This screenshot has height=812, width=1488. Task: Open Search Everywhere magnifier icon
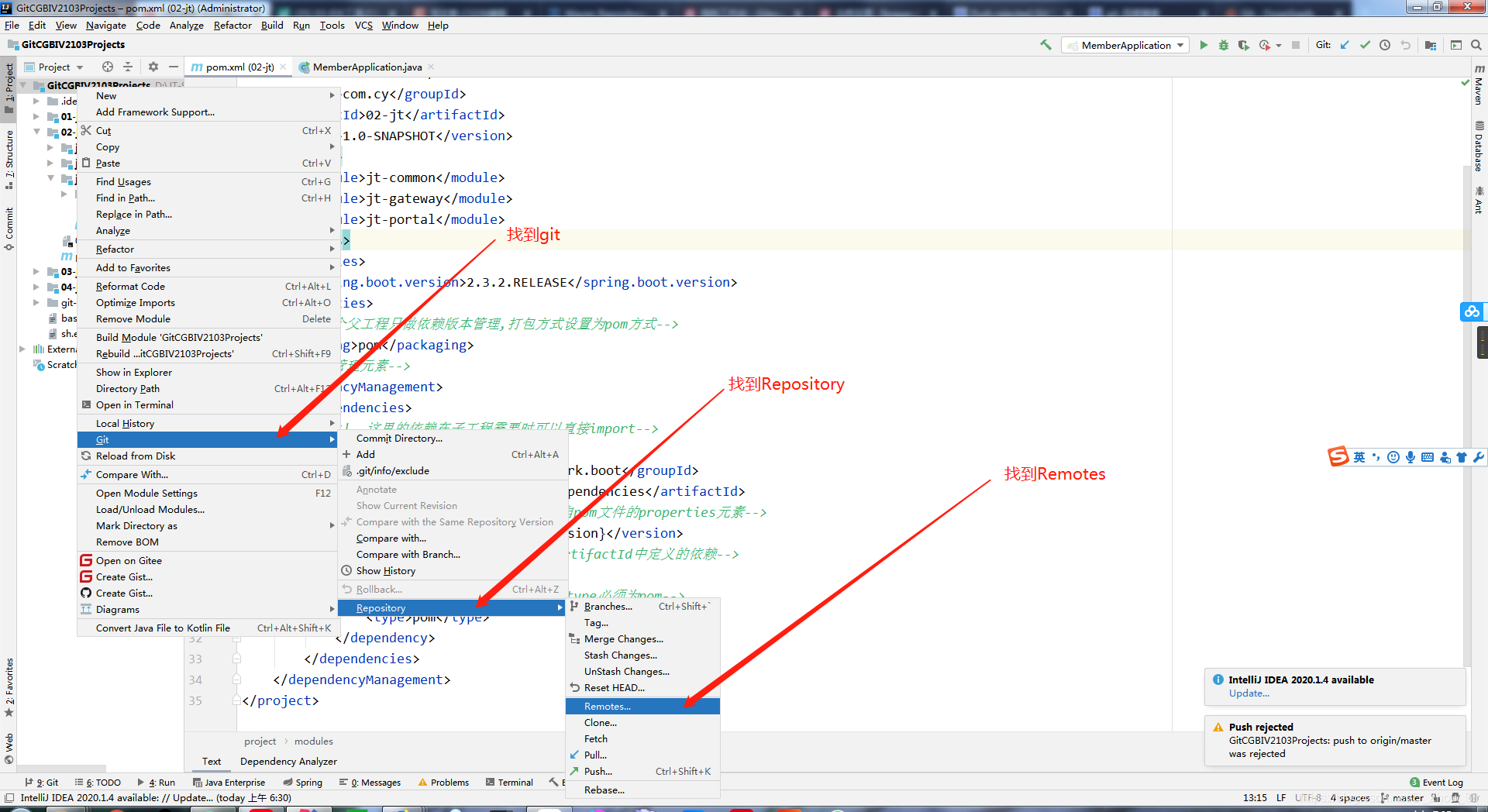pos(1476,45)
